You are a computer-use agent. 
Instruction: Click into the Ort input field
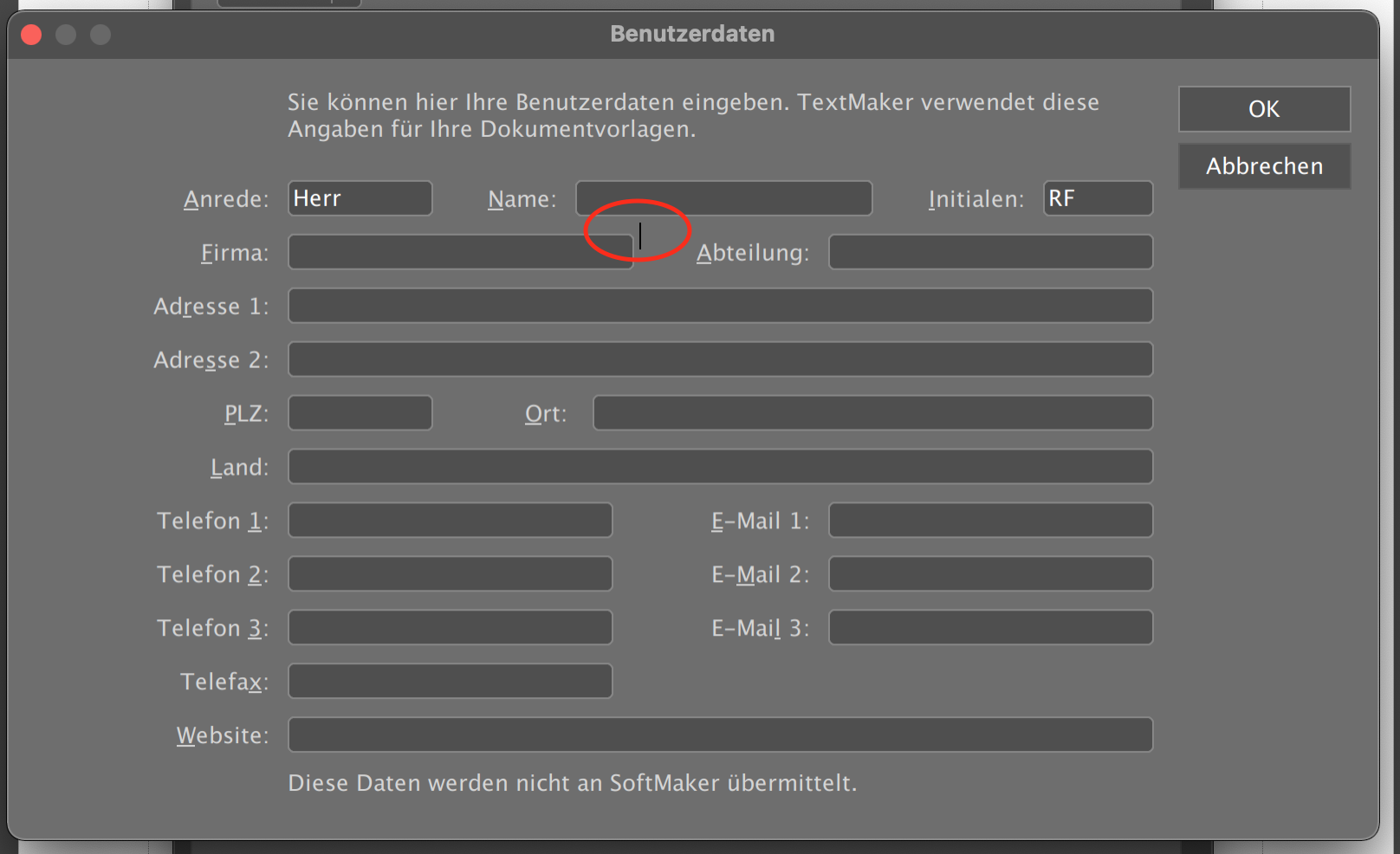pos(873,413)
